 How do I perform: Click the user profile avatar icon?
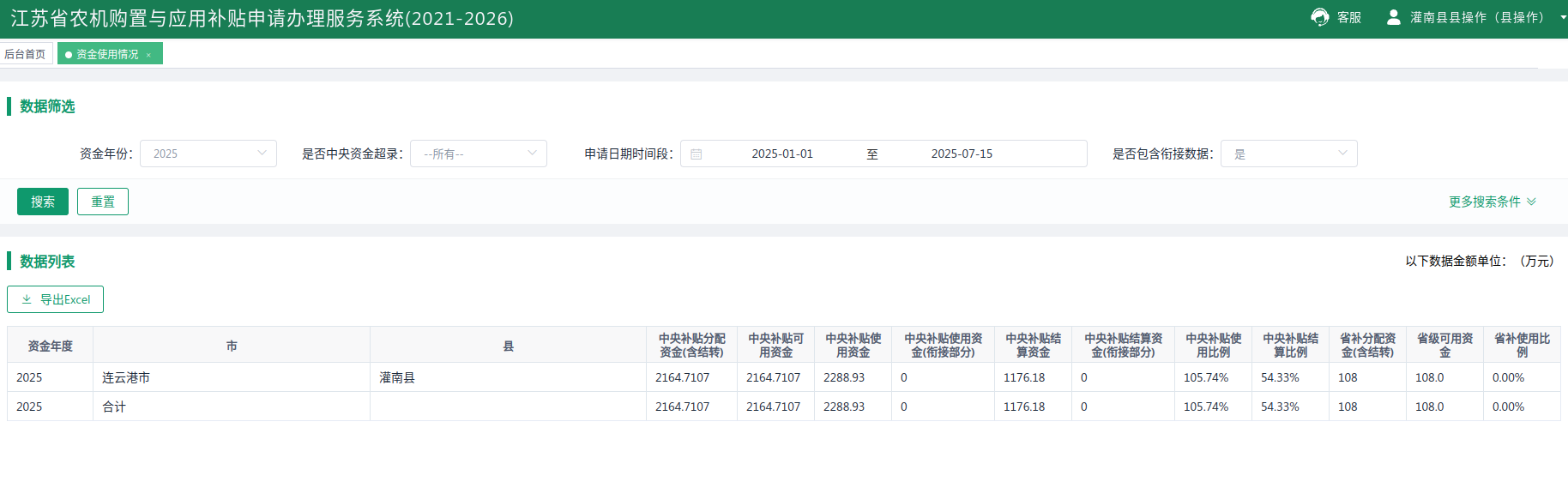(x=1393, y=17)
